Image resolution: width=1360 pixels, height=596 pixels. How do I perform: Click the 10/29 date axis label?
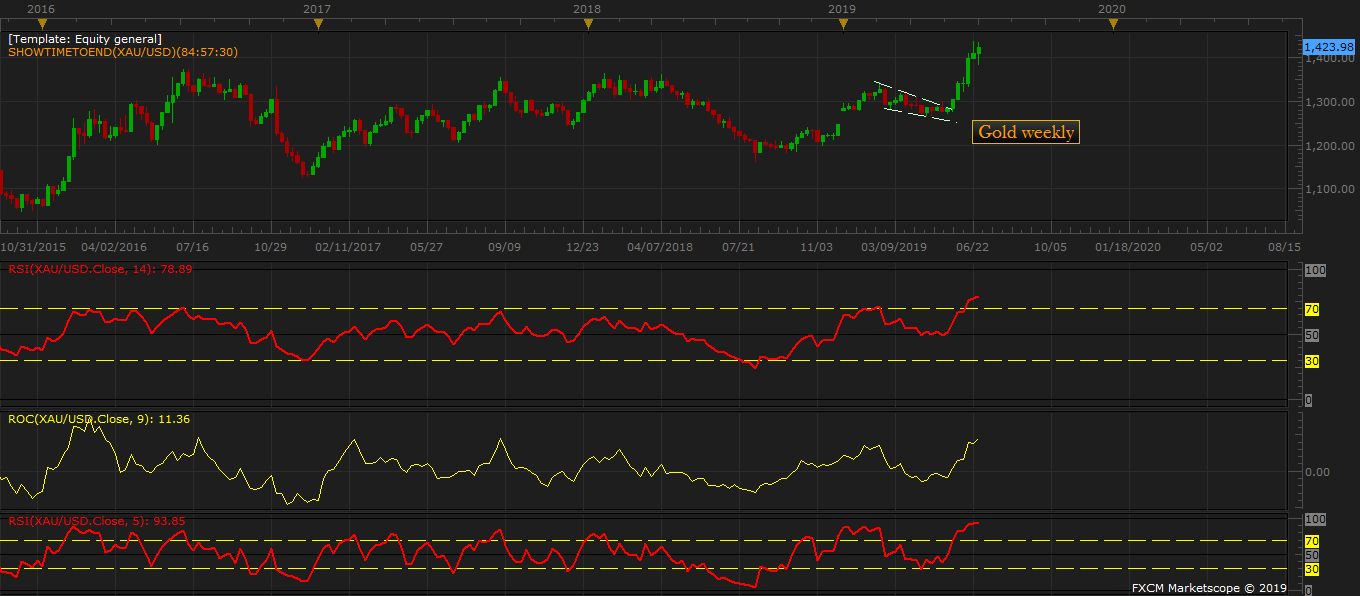pos(271,246)
